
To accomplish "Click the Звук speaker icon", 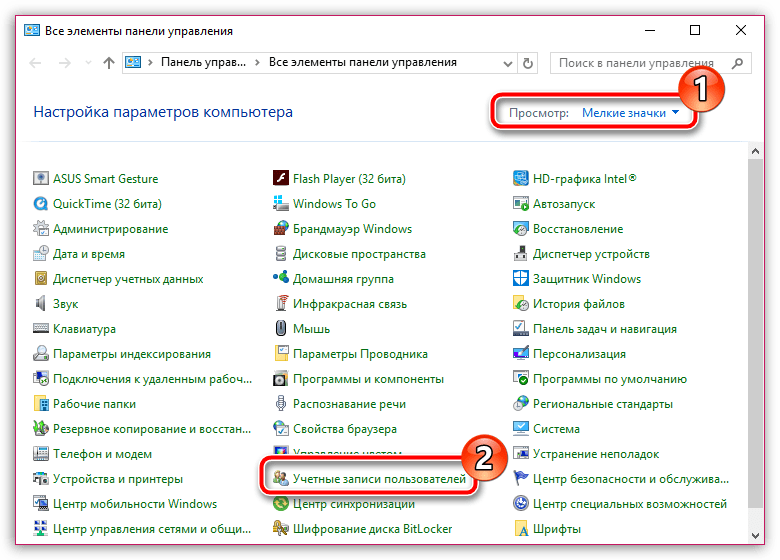I will click(x=41, y=303).
